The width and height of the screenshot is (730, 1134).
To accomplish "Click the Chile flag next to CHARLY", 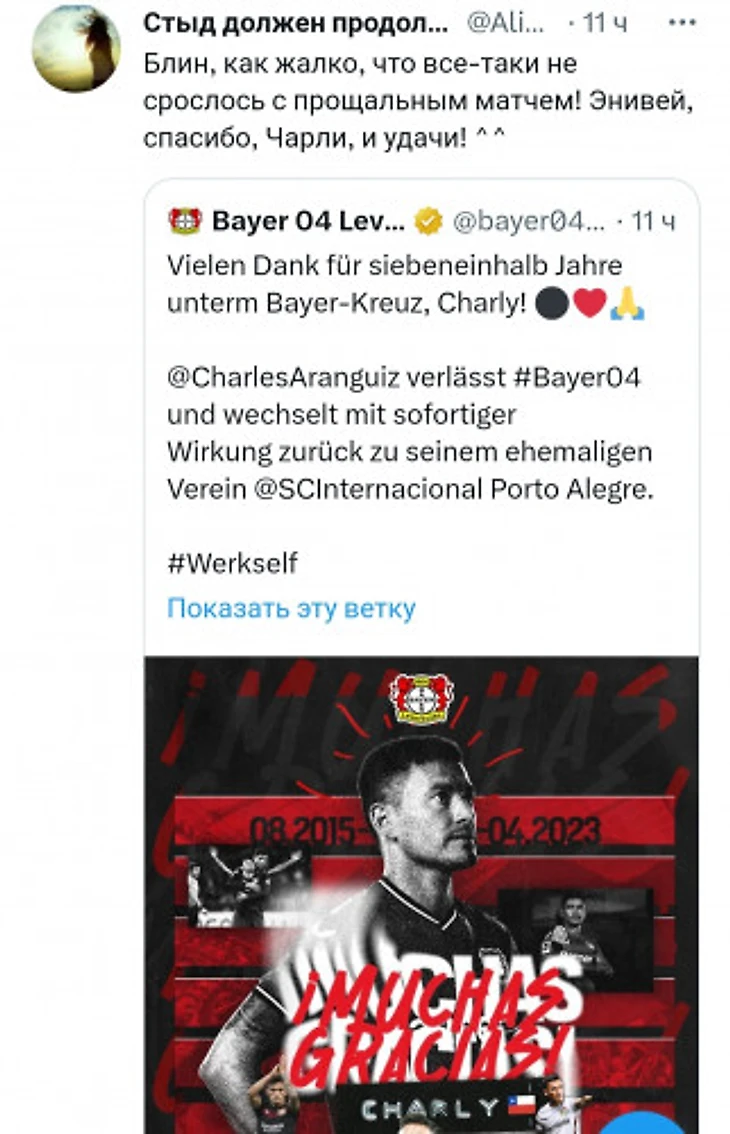I will (521, 1105).
